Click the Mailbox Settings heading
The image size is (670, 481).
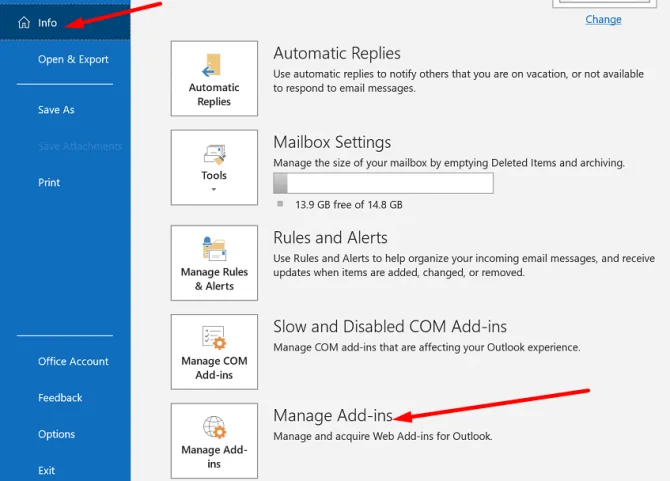tap(332, 142)
